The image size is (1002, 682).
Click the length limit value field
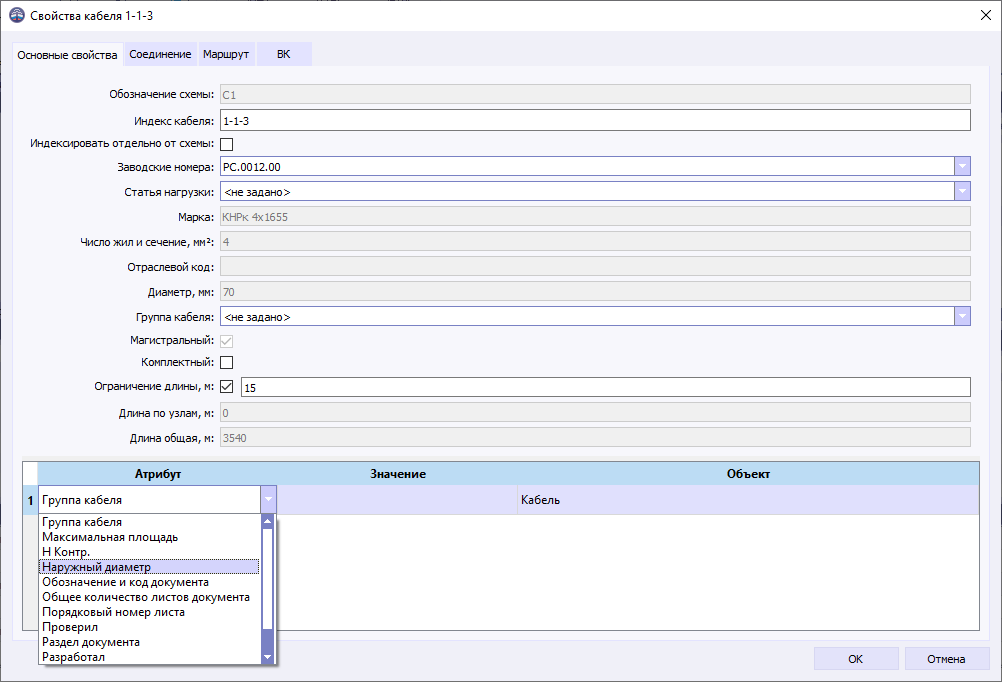point(604,387)
